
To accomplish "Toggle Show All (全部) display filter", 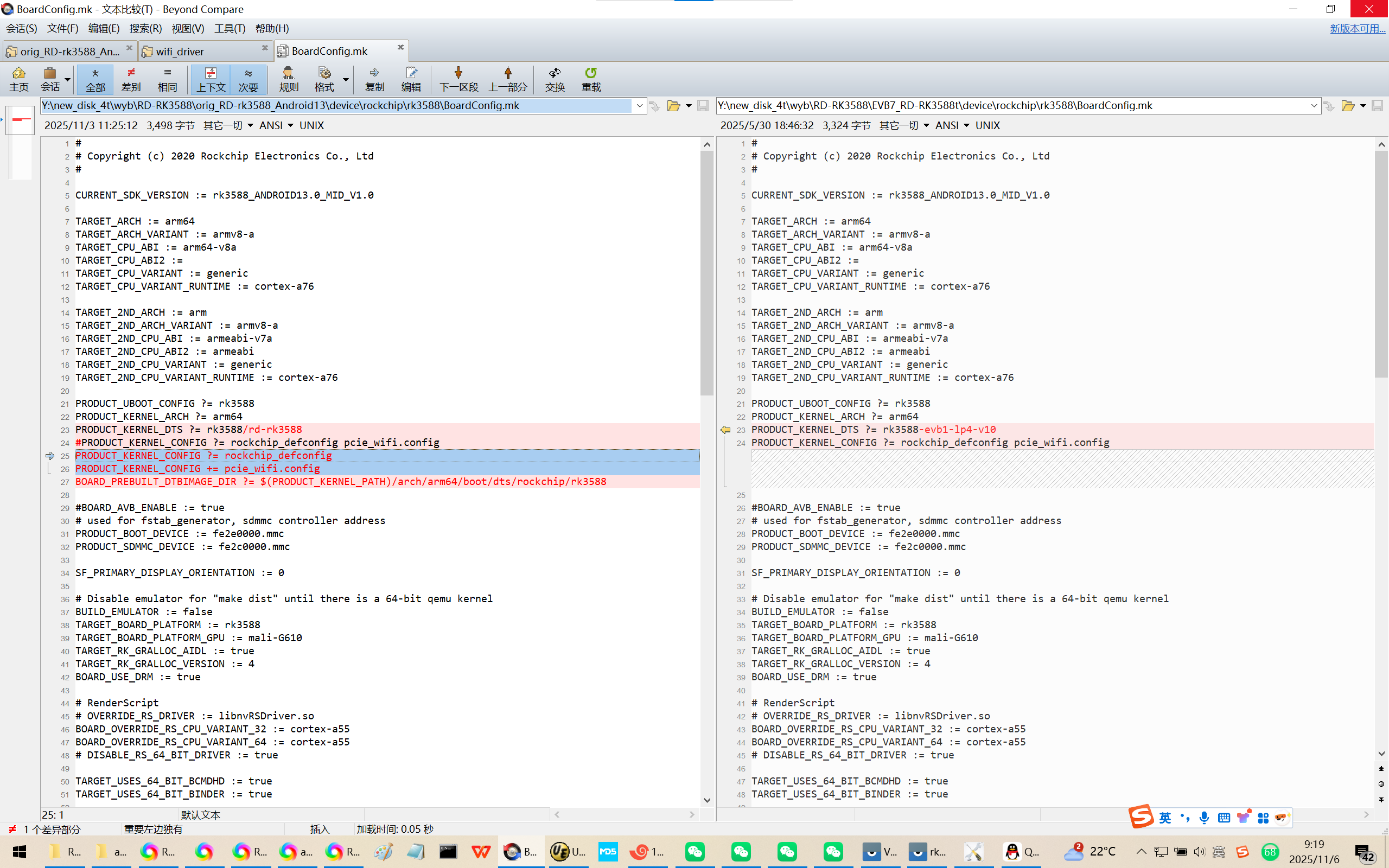I will (95, 79).
